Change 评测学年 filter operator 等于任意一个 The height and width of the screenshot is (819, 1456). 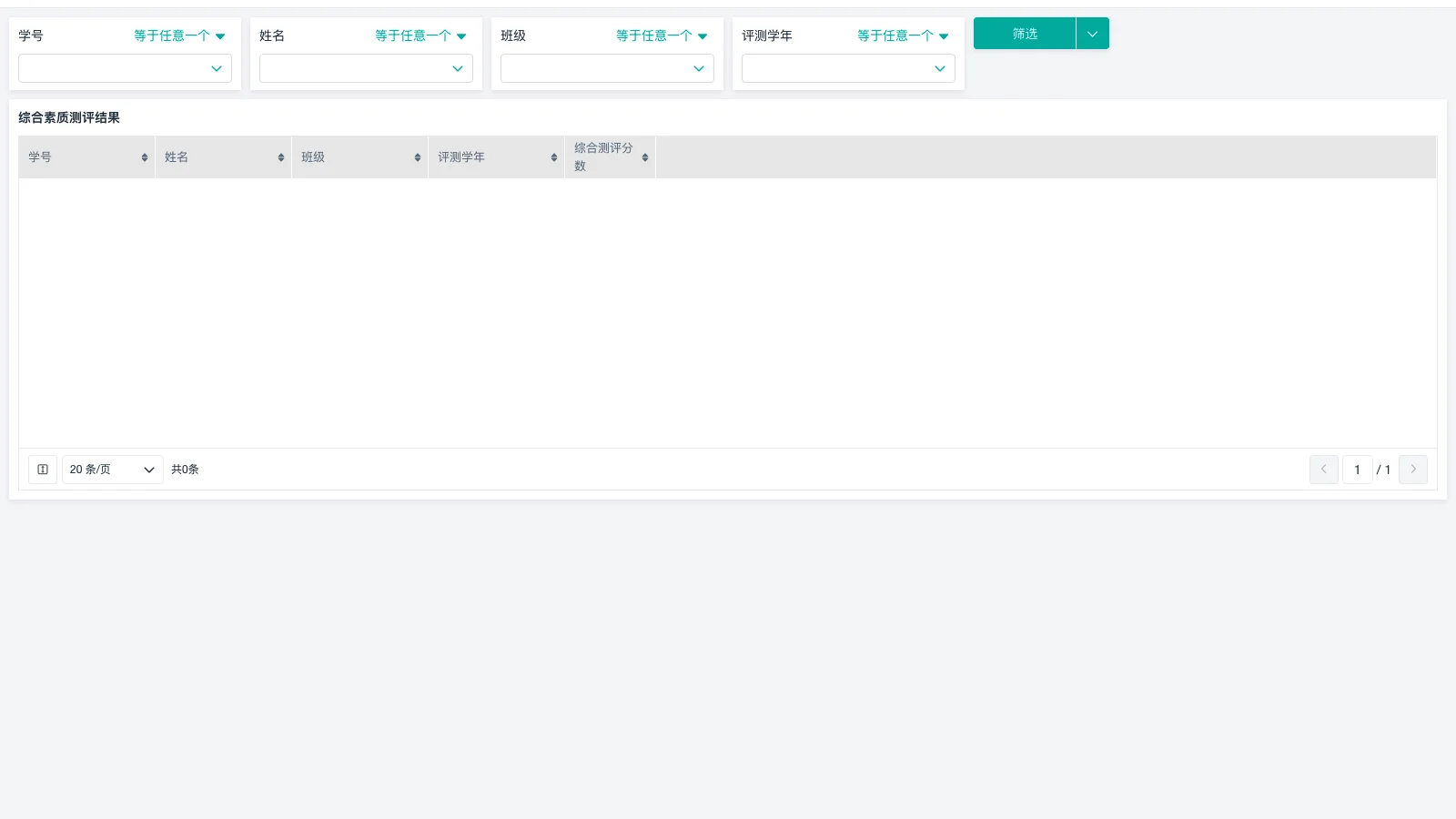[903, 35]
